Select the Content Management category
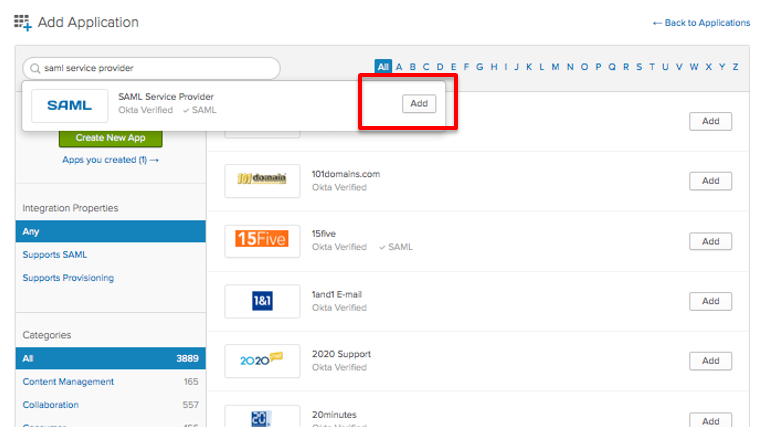The height and width of the screenshot is (427, 770). tap(68, 381)
